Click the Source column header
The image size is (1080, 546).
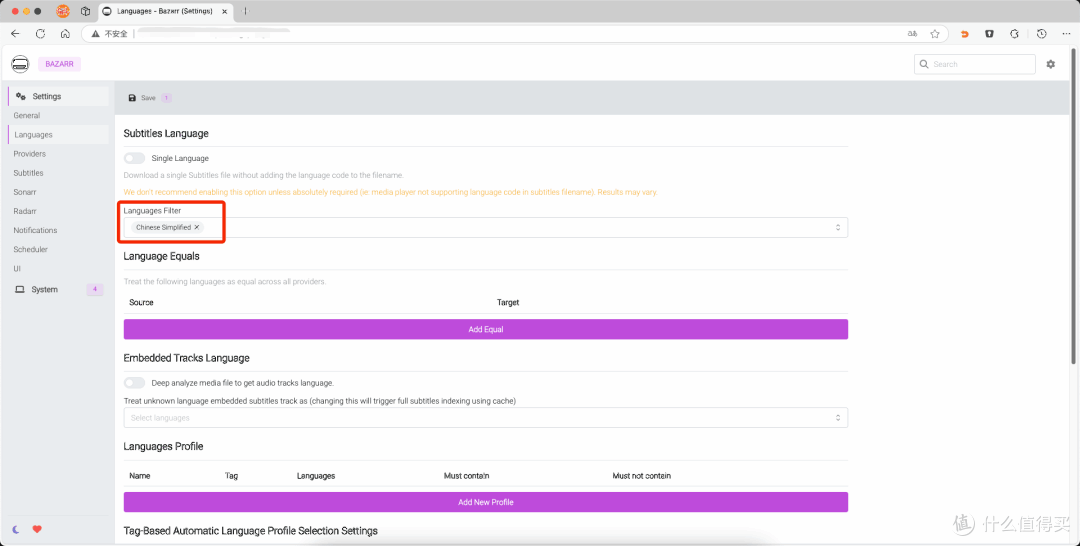point(141,302)
